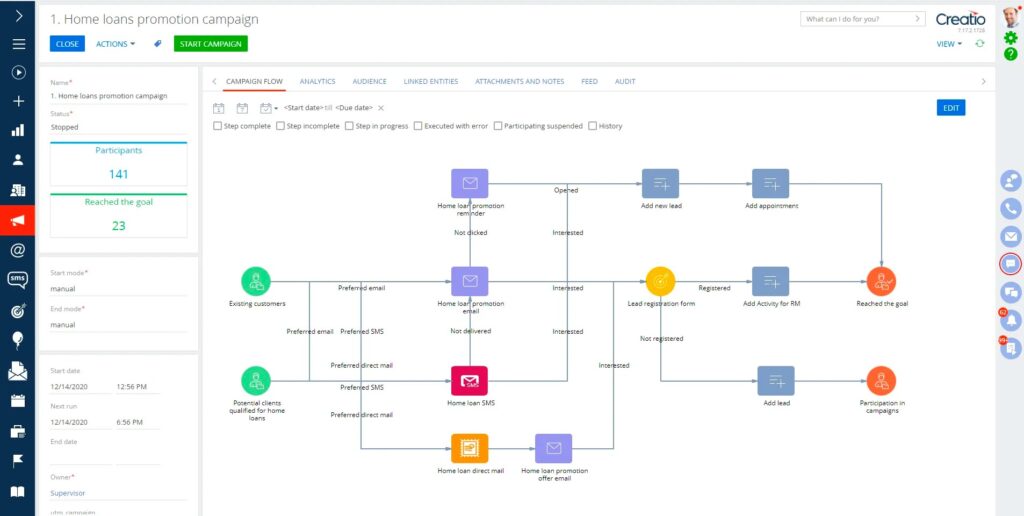Select the Home loan direct mail node

coord(470,449)
